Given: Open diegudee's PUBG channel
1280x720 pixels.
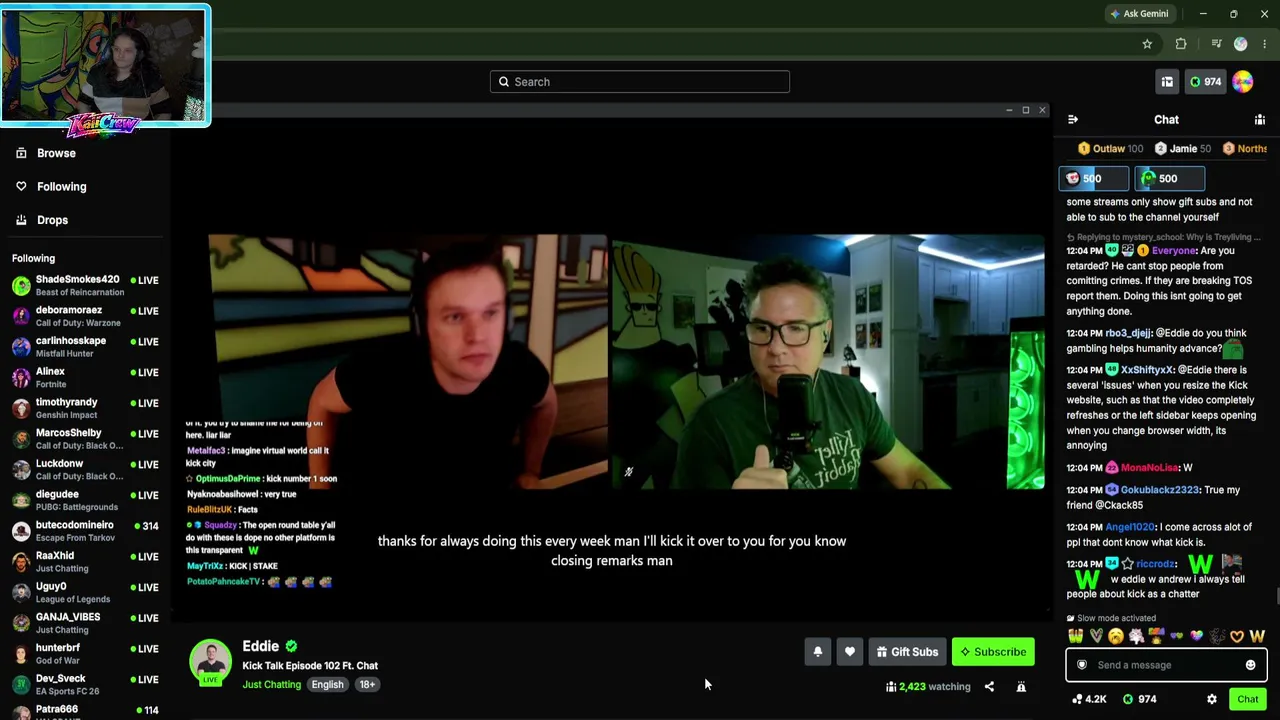Looking at the screenshot, I should pos(85,501).
